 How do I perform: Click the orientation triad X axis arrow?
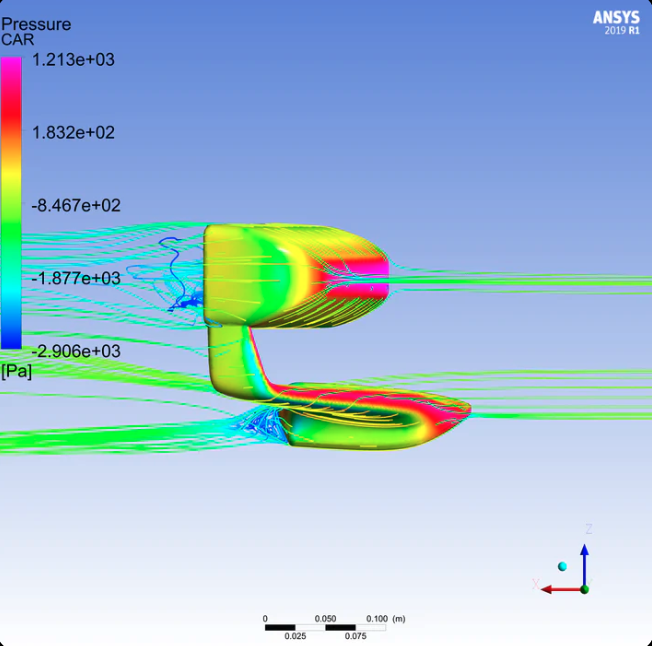pyautogui.click(x=561, y=589)
